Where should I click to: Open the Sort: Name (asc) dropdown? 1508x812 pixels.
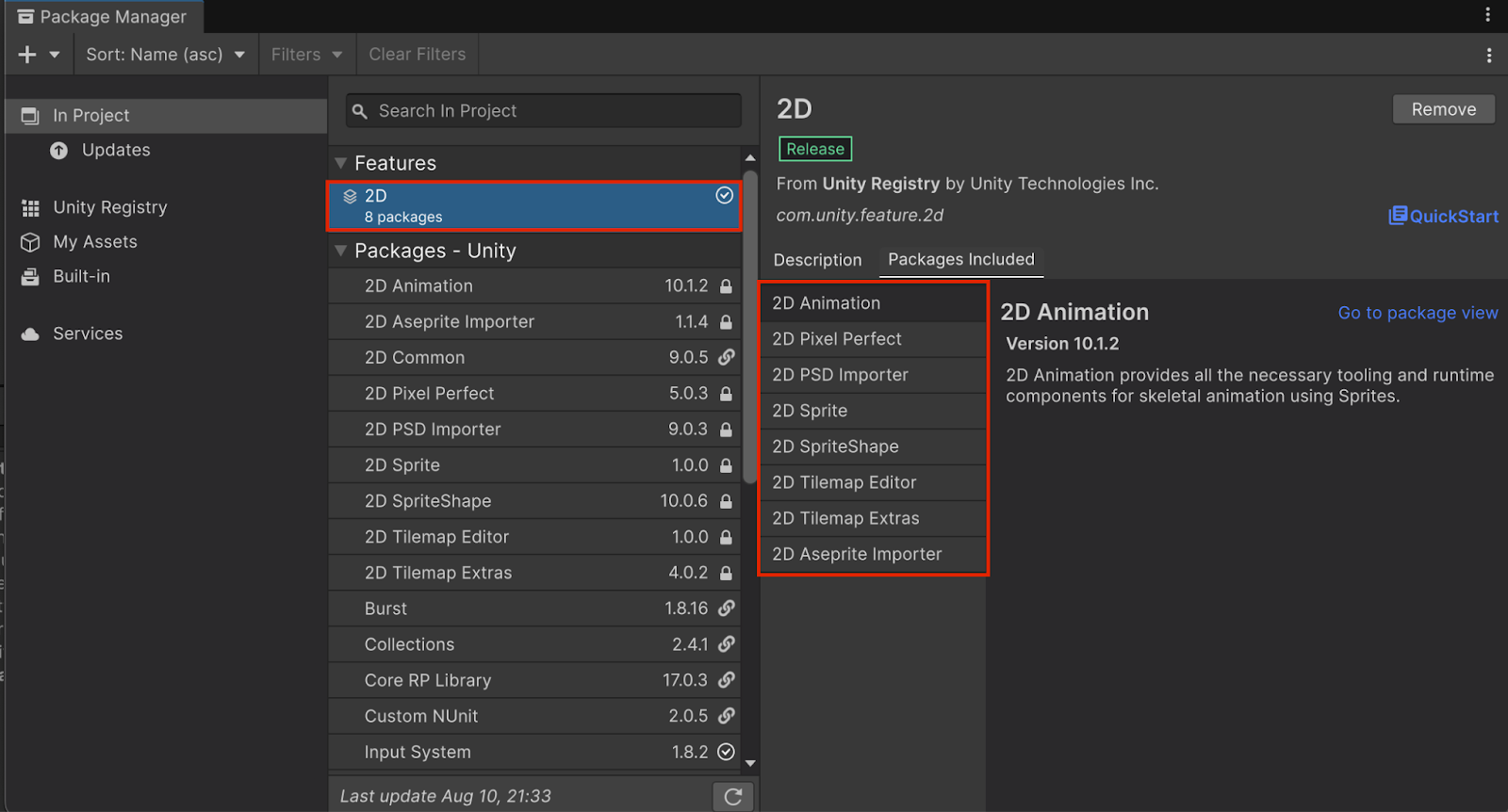(165, 55)
